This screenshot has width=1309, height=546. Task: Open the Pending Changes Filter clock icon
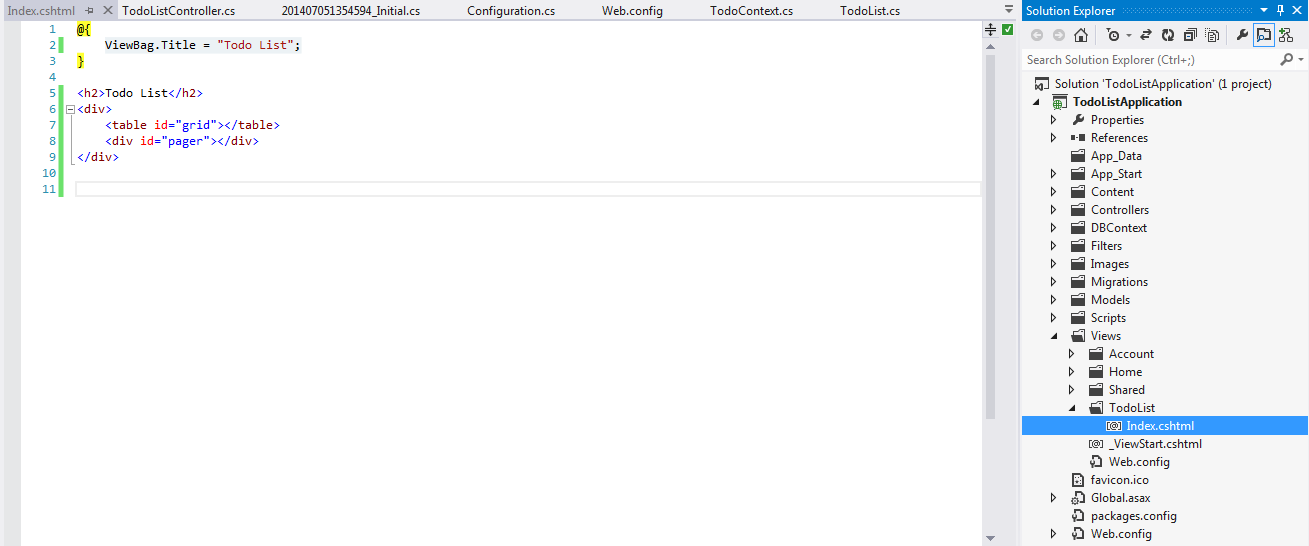point(1113,35)
